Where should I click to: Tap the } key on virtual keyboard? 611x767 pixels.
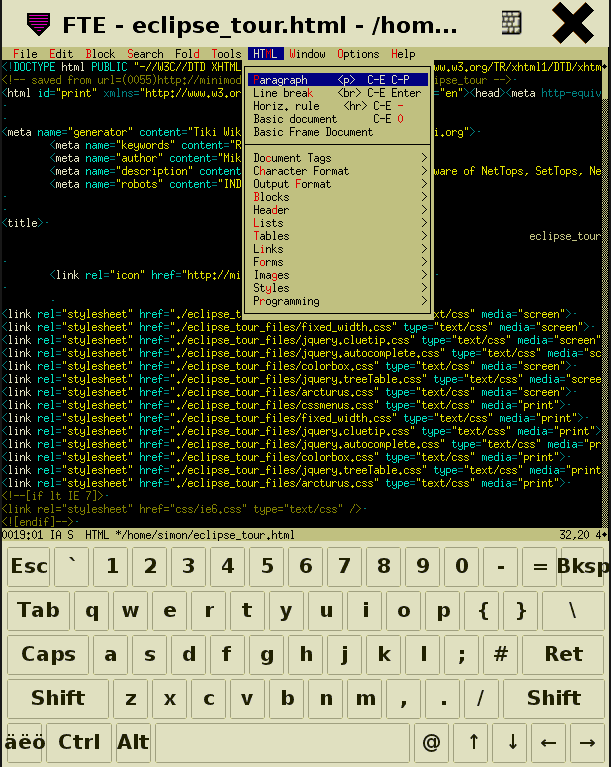coord(520,610)
